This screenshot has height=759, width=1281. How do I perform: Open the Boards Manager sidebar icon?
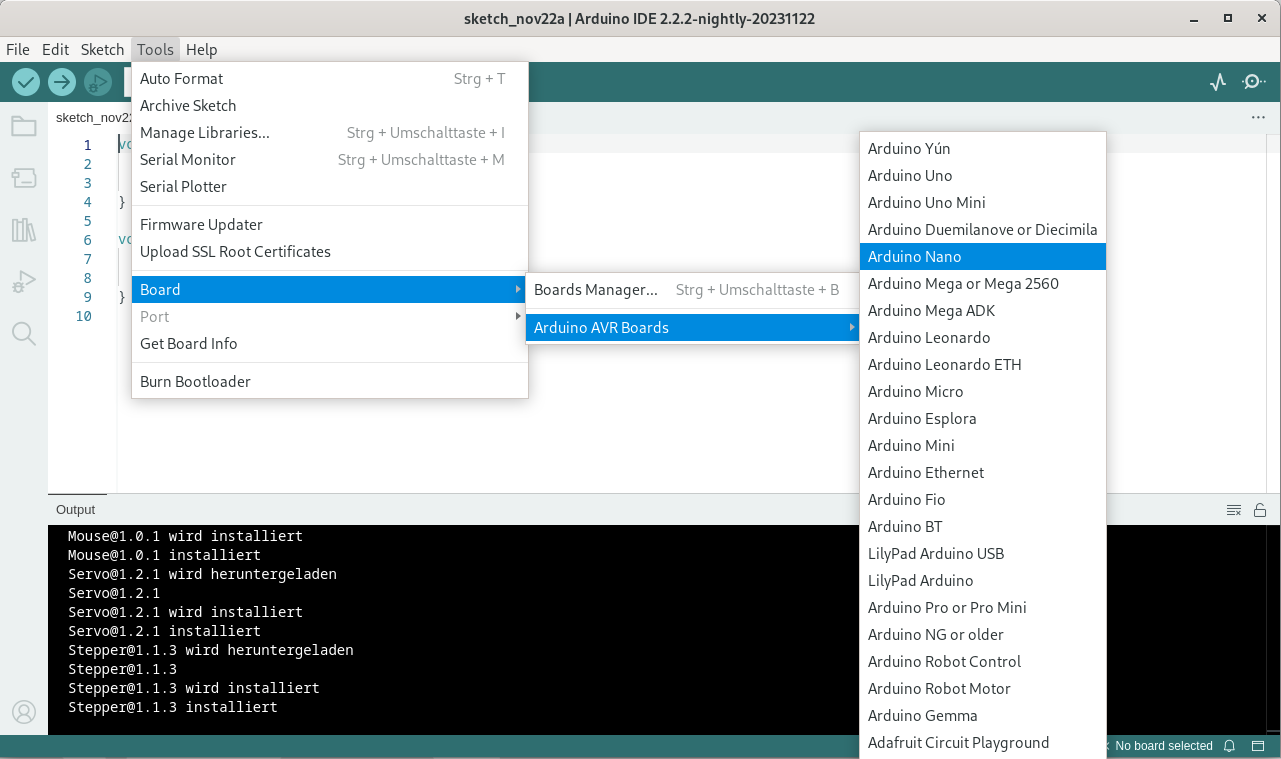(24, 178)
